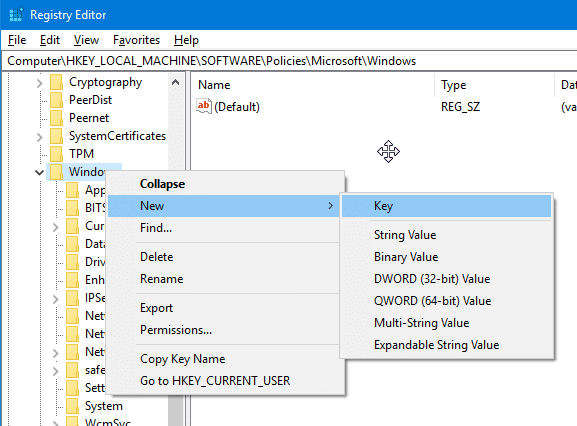This screenshot has width=577, height=426.
Task: Click the folder icon beside BITS subkey
Action: point(72,208)
